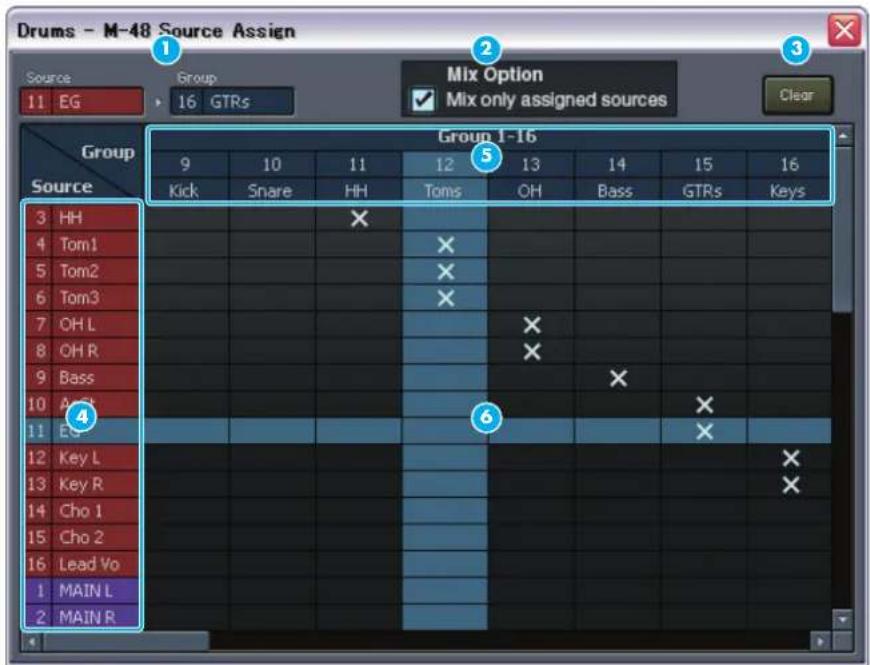
Task: Select source row 7 OH L
Action: coord(82,324)
